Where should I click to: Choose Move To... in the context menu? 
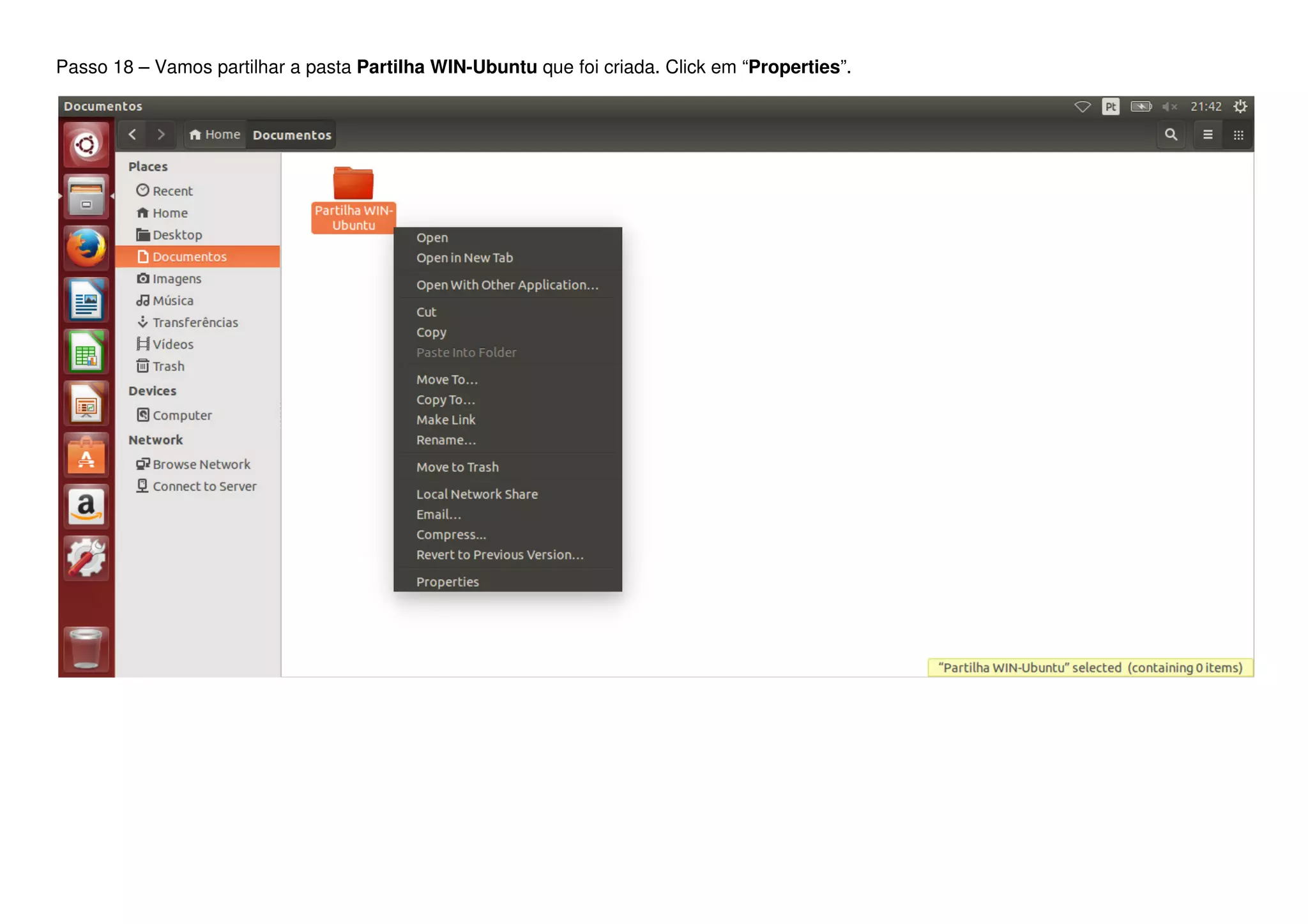508,379
